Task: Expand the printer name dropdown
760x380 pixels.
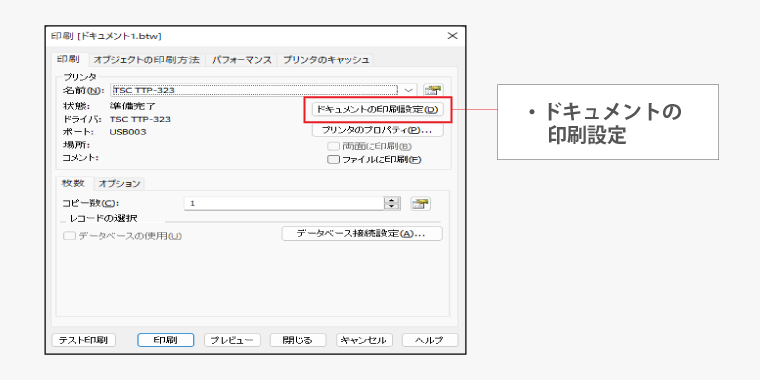Action: [x=409, y=90]
